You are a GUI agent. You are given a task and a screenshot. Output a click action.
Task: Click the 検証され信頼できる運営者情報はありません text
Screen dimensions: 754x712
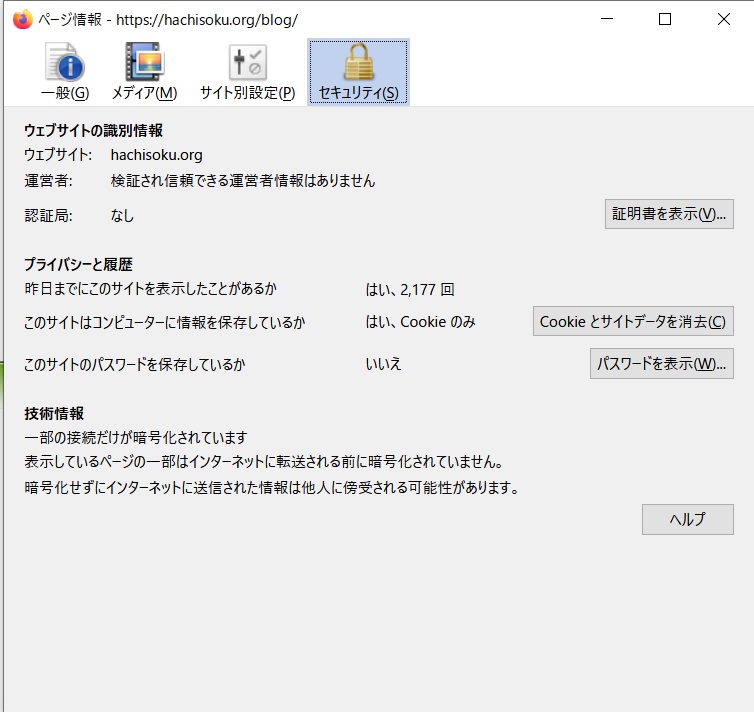pos(243,181)
